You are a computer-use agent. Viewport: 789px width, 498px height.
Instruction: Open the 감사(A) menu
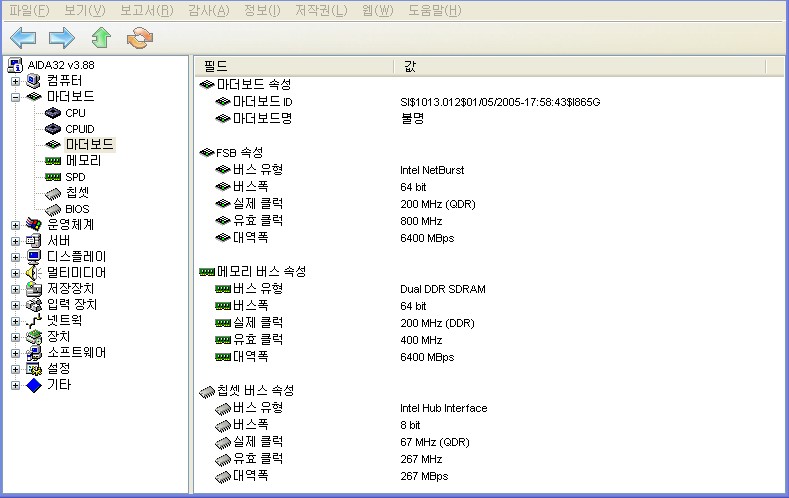[x=208, y=10]
